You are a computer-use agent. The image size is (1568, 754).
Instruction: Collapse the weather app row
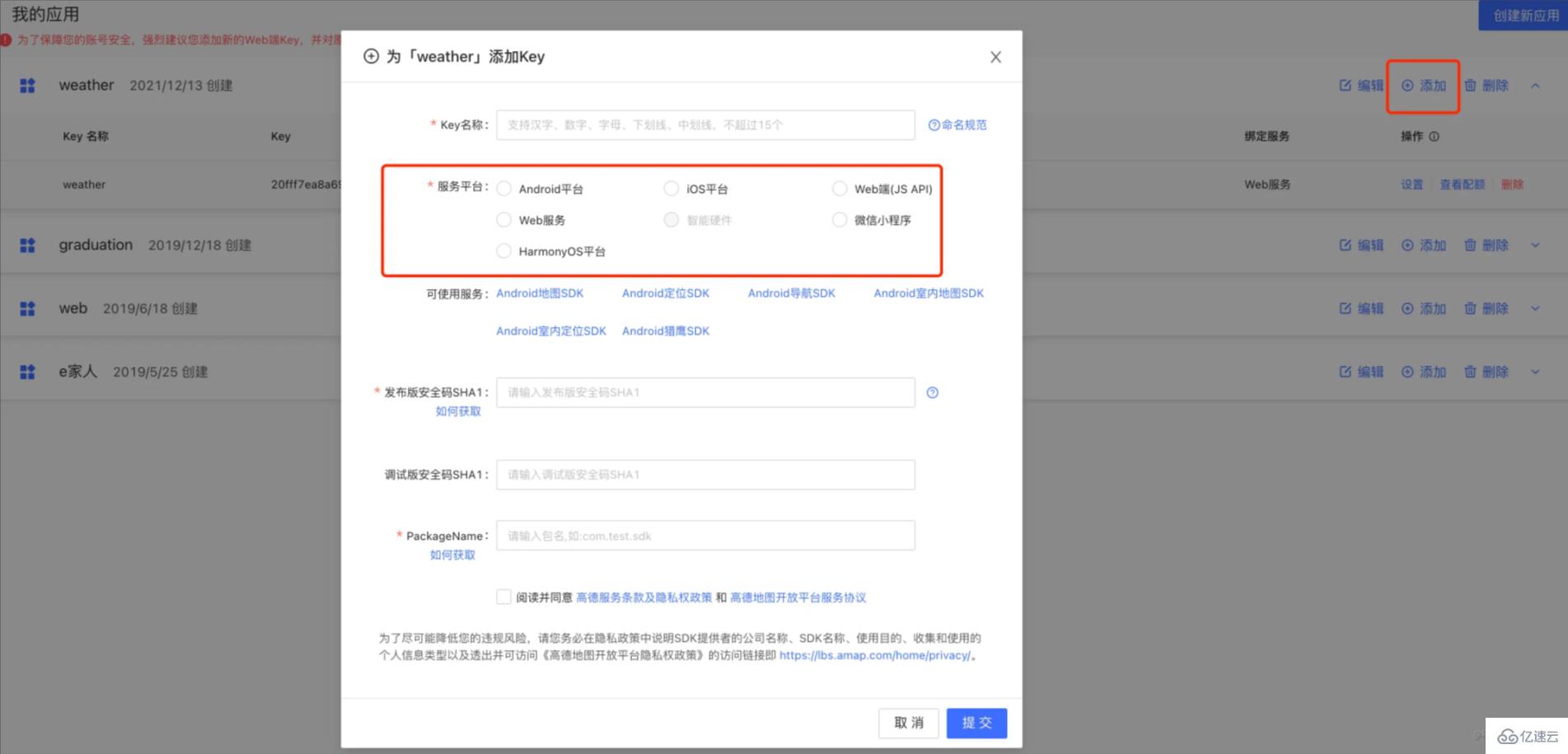click(x=1535, y=86)
